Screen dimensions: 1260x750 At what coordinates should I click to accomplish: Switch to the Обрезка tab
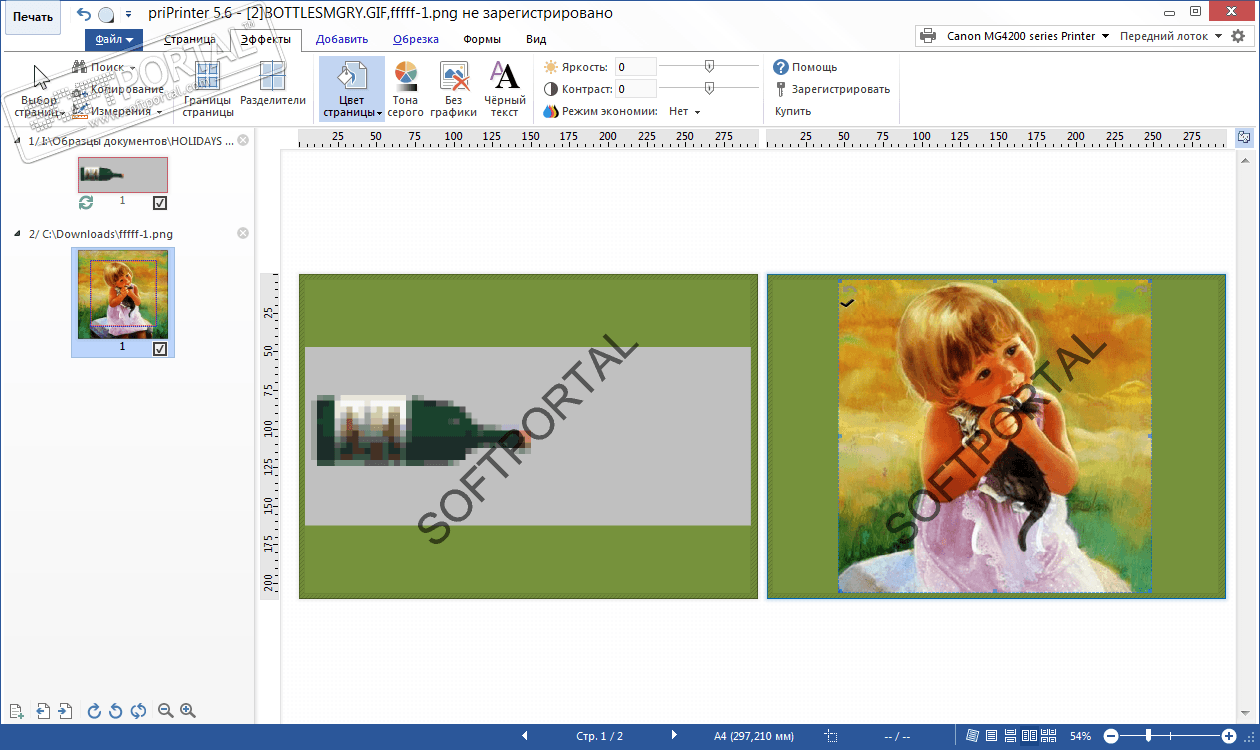coord(416,39)
